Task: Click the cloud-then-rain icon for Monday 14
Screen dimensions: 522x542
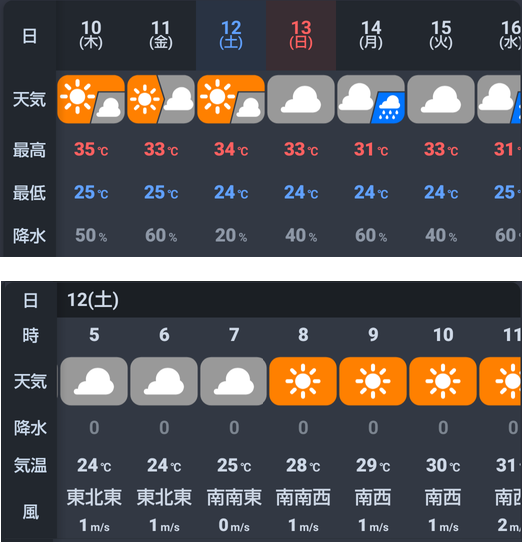Action: pos(371,99)
